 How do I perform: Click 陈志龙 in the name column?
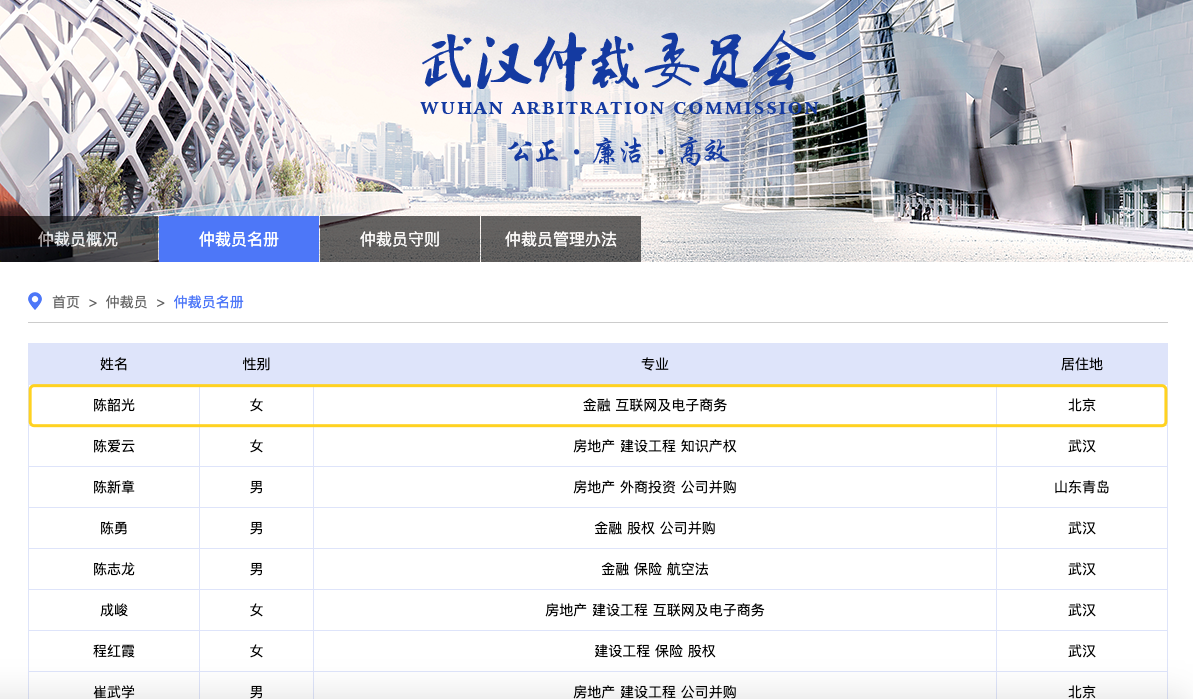click(x=114, y=569)
